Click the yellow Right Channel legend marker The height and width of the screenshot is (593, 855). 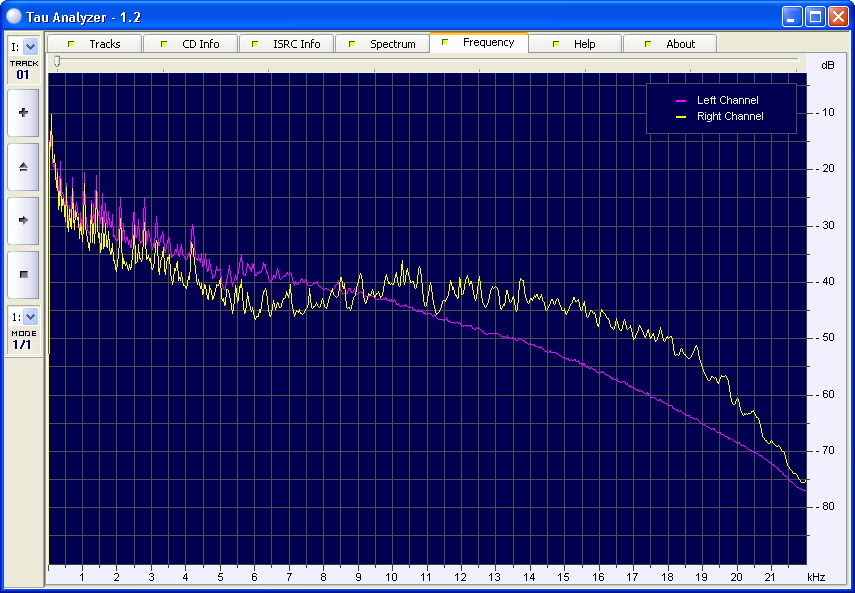pos(682,117)
